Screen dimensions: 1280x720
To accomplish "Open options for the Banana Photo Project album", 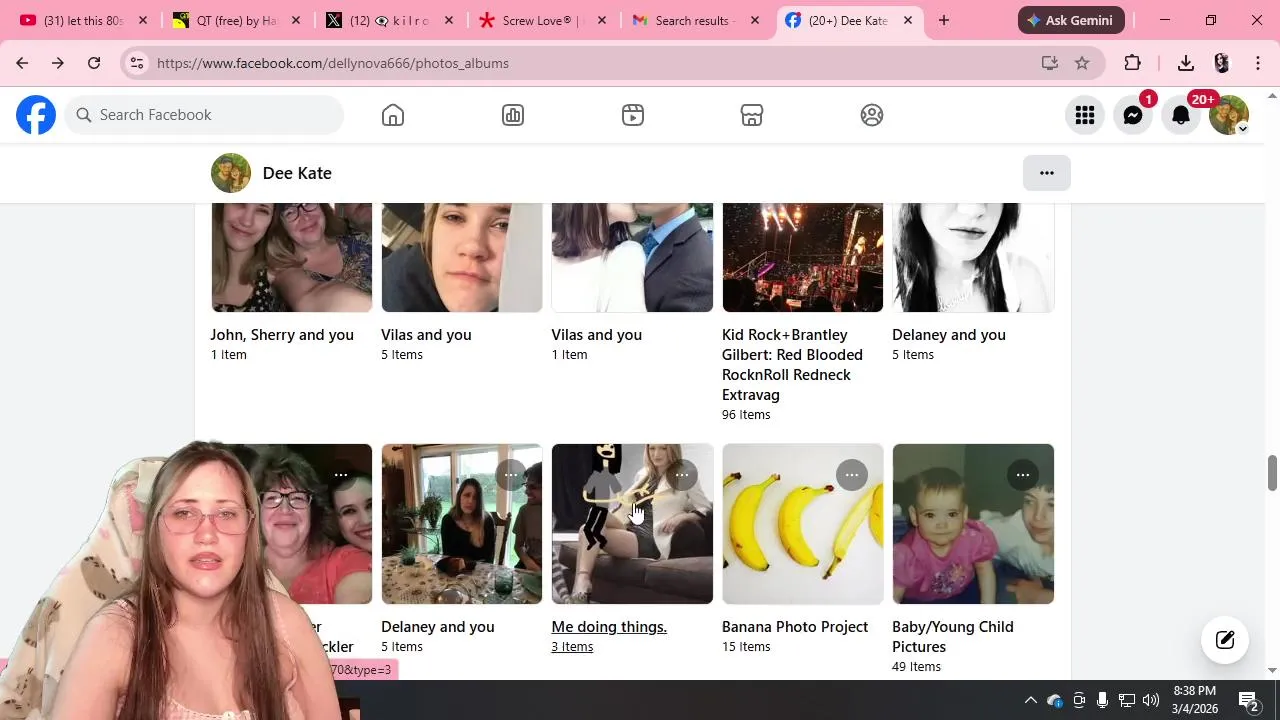I will (852, 475).
